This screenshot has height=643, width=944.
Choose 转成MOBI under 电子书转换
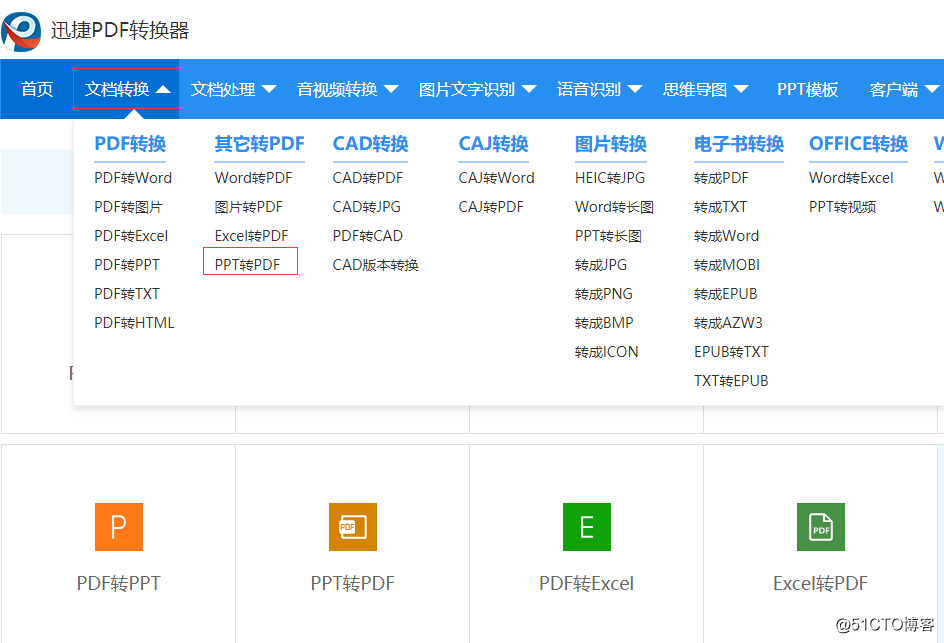pyautogui.click(x=727, y=264)
